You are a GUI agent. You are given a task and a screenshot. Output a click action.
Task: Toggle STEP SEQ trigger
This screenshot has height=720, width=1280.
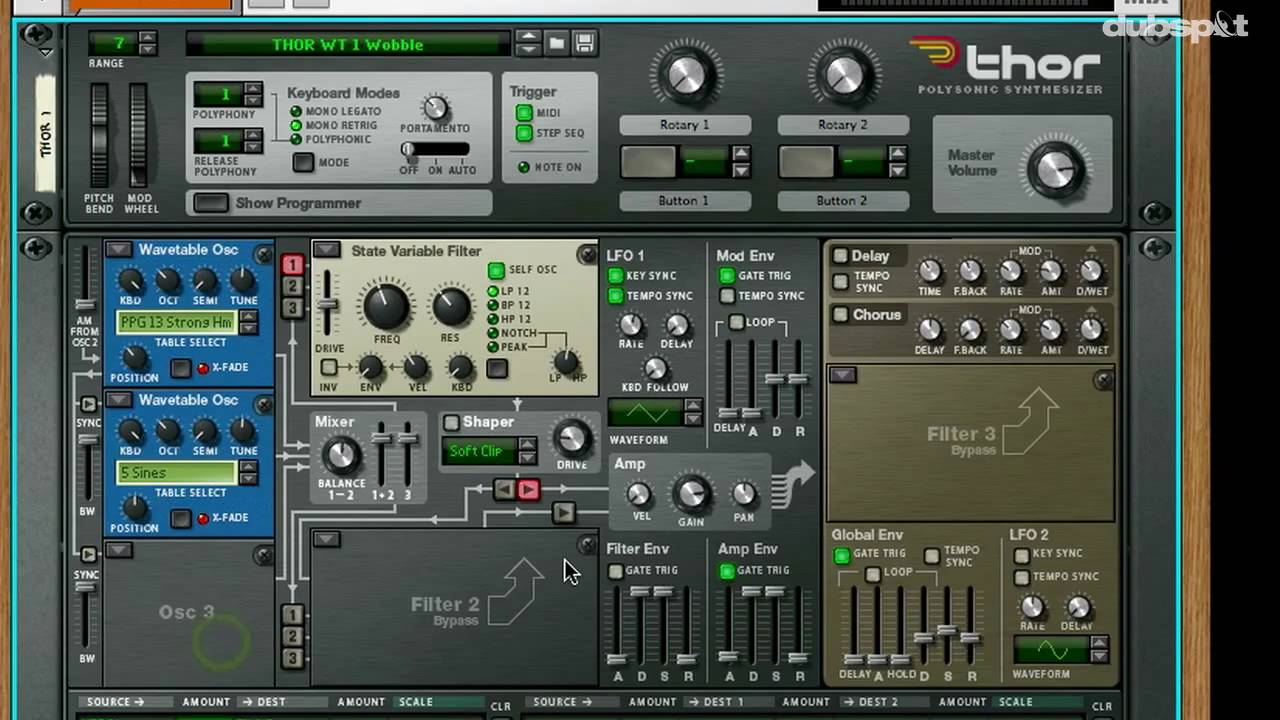pyautogui.click(x=524, y=133)
